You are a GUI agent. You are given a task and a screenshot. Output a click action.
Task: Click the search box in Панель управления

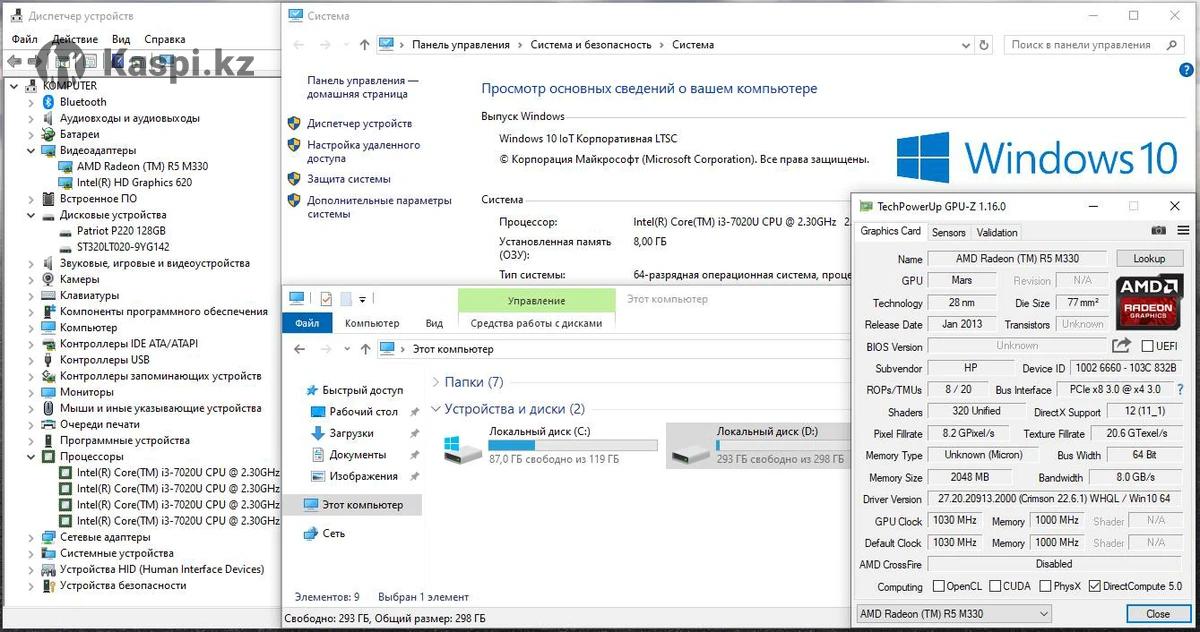1090,45
